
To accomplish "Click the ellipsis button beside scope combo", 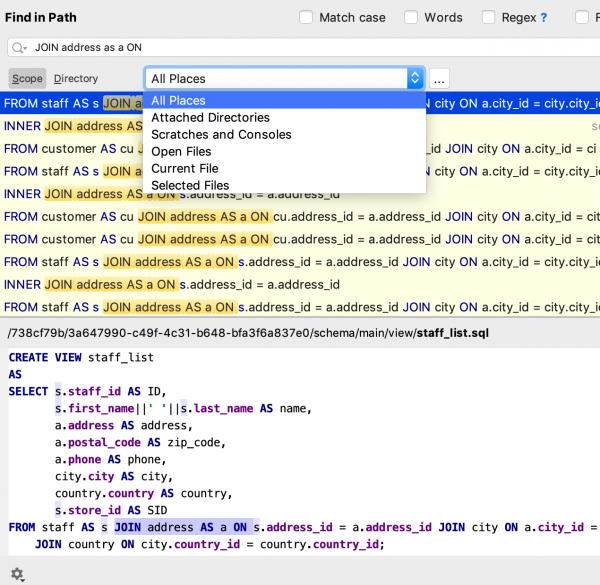I will pos(440,78).
